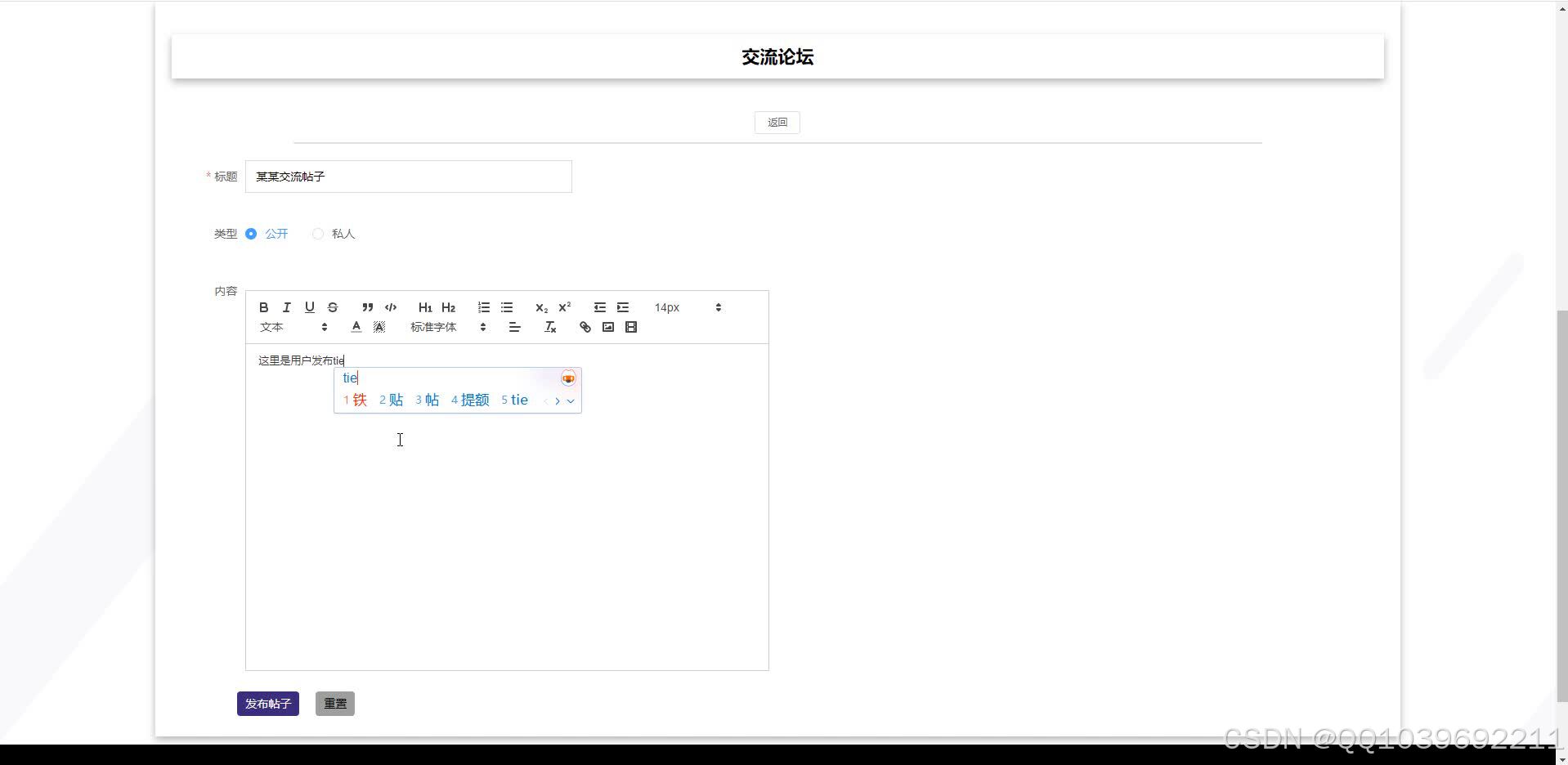Viewport: 1568px width, 765px height.
Task: Open the font color picker
Action: pyautogui.click(x=356, y=326)
